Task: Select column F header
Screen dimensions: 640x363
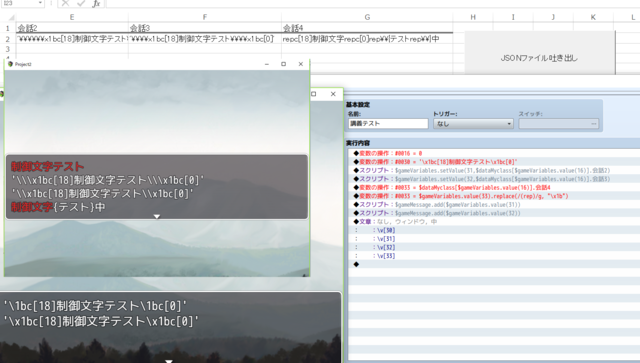Action: click(204, 17)
